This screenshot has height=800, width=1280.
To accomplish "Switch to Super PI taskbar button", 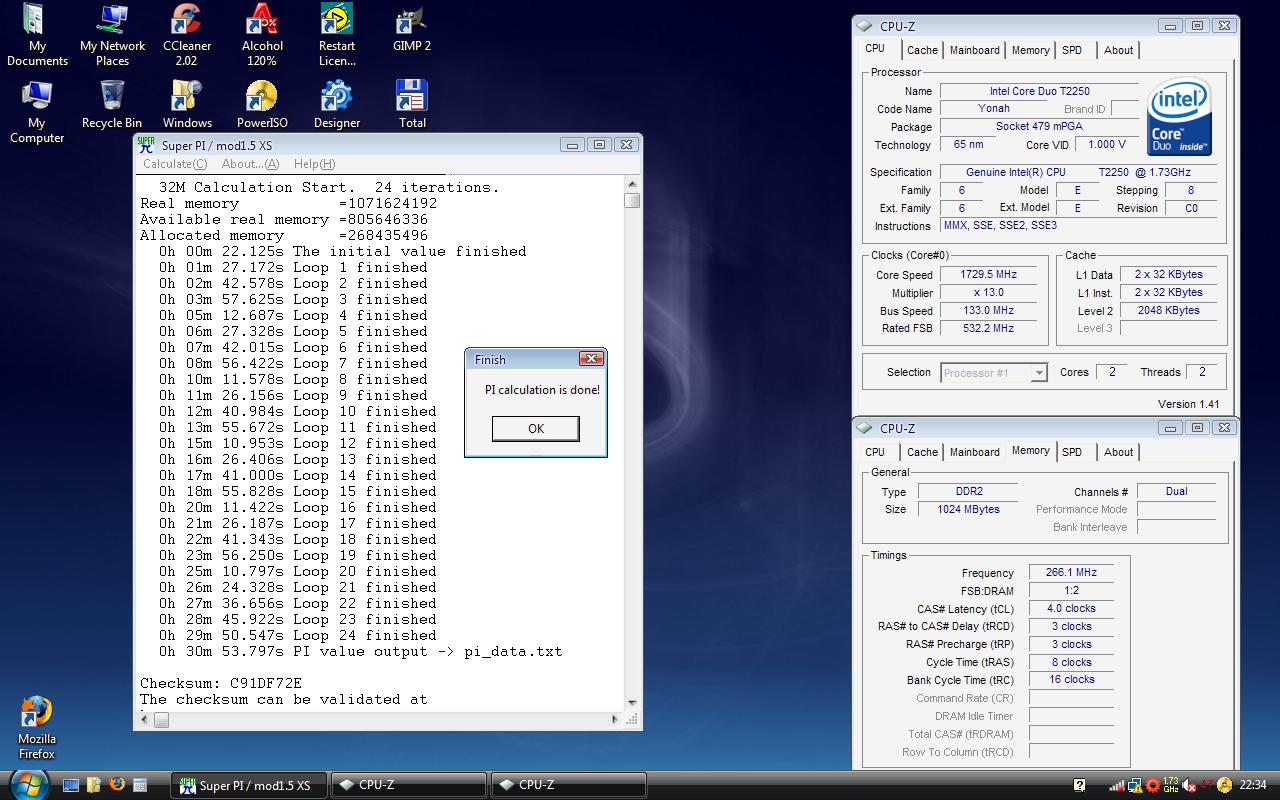I will 247,785.
